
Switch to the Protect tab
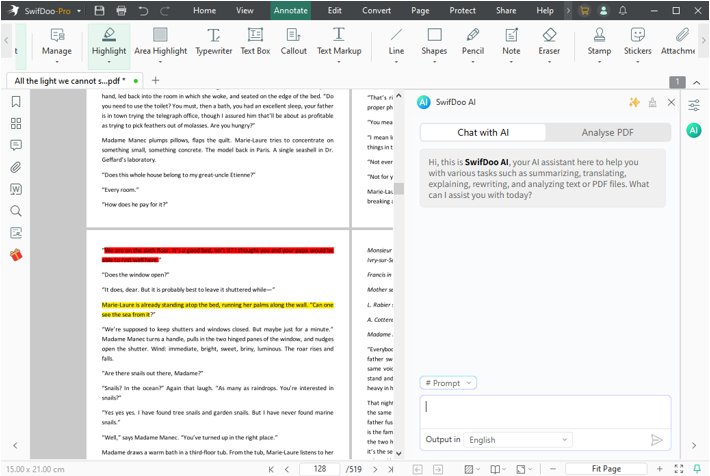(462, 10)
